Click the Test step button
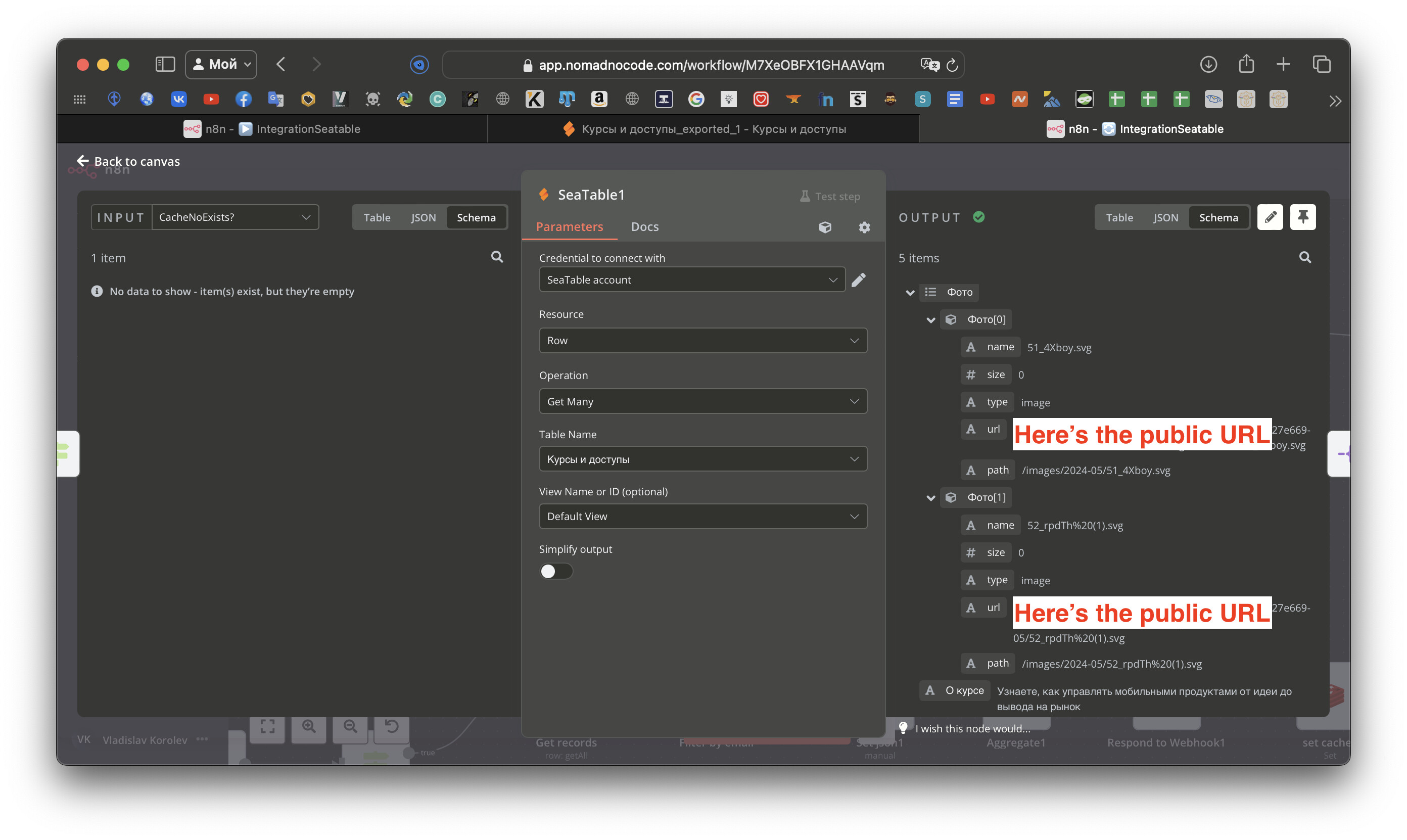 829,197
